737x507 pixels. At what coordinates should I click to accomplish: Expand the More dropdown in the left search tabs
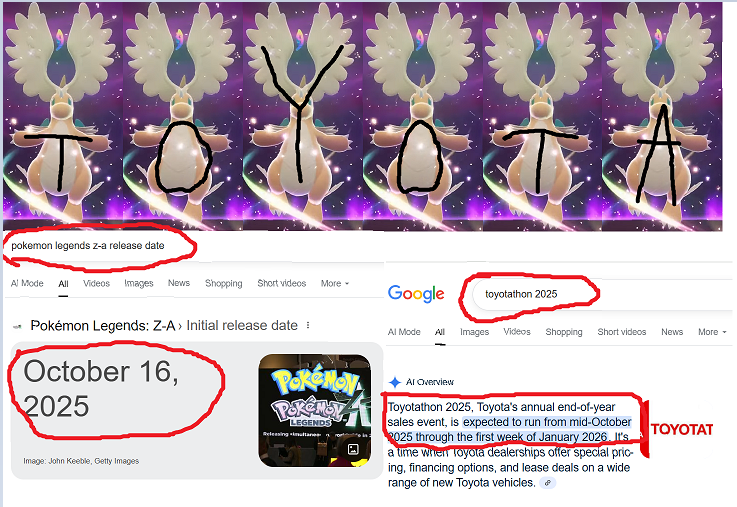(x=335, y=283)
